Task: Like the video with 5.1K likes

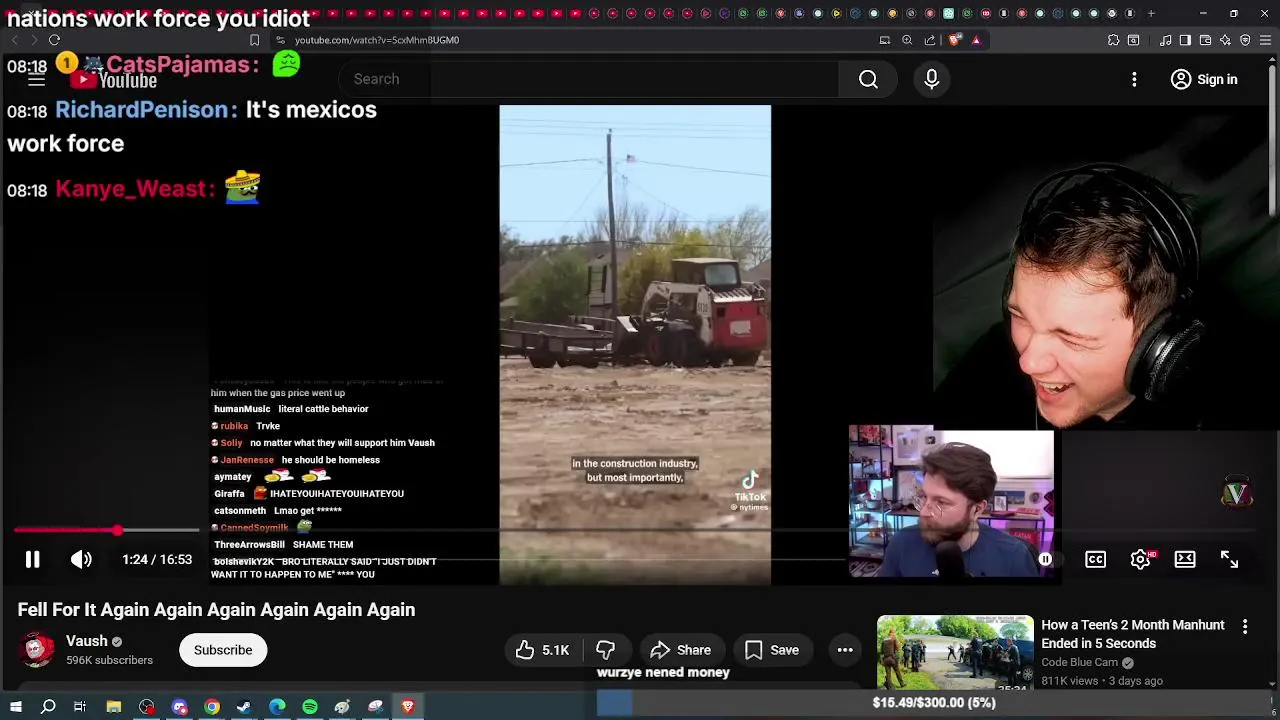Action: 542,650
